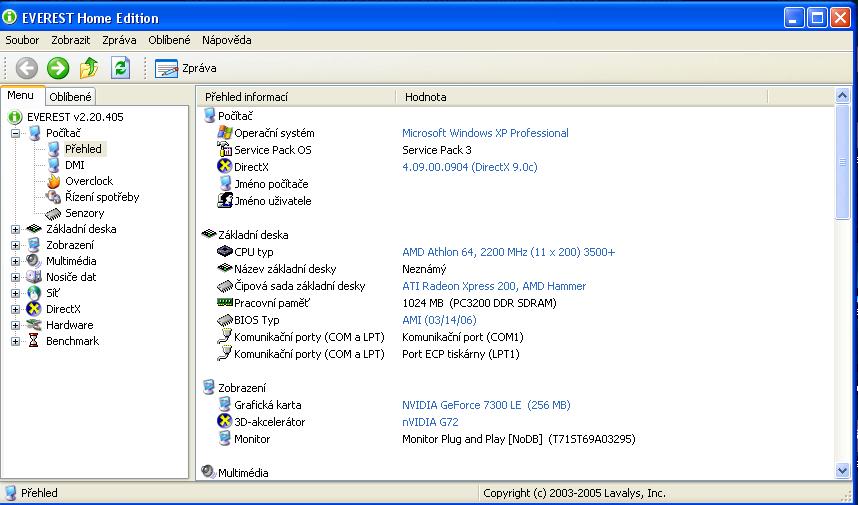Switch to the Oblíbené tab
The image size is (858, 505).
pos(71,97)
